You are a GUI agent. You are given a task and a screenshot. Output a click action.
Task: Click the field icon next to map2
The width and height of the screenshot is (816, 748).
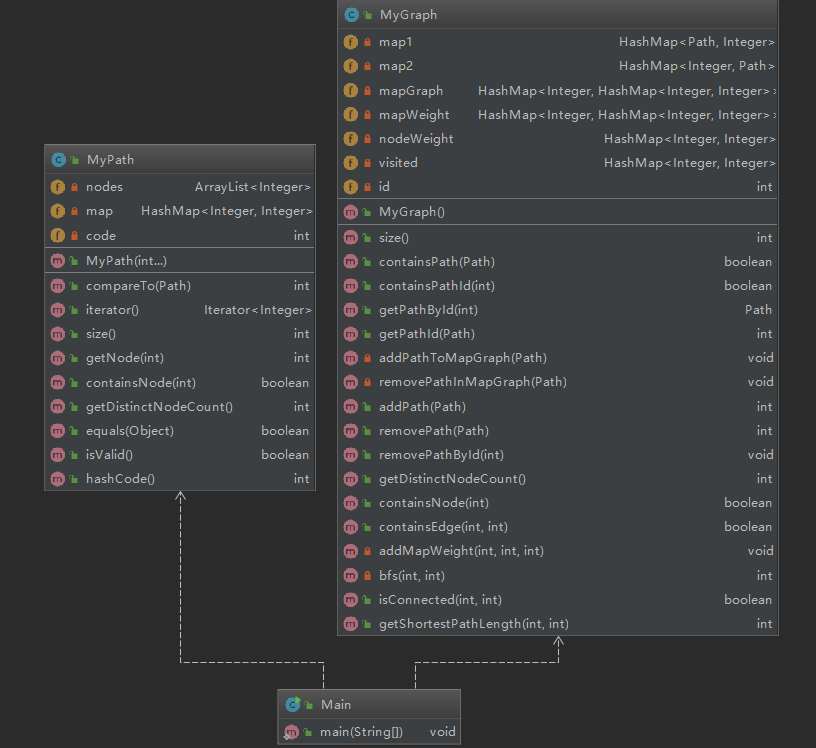coord(351,66)
